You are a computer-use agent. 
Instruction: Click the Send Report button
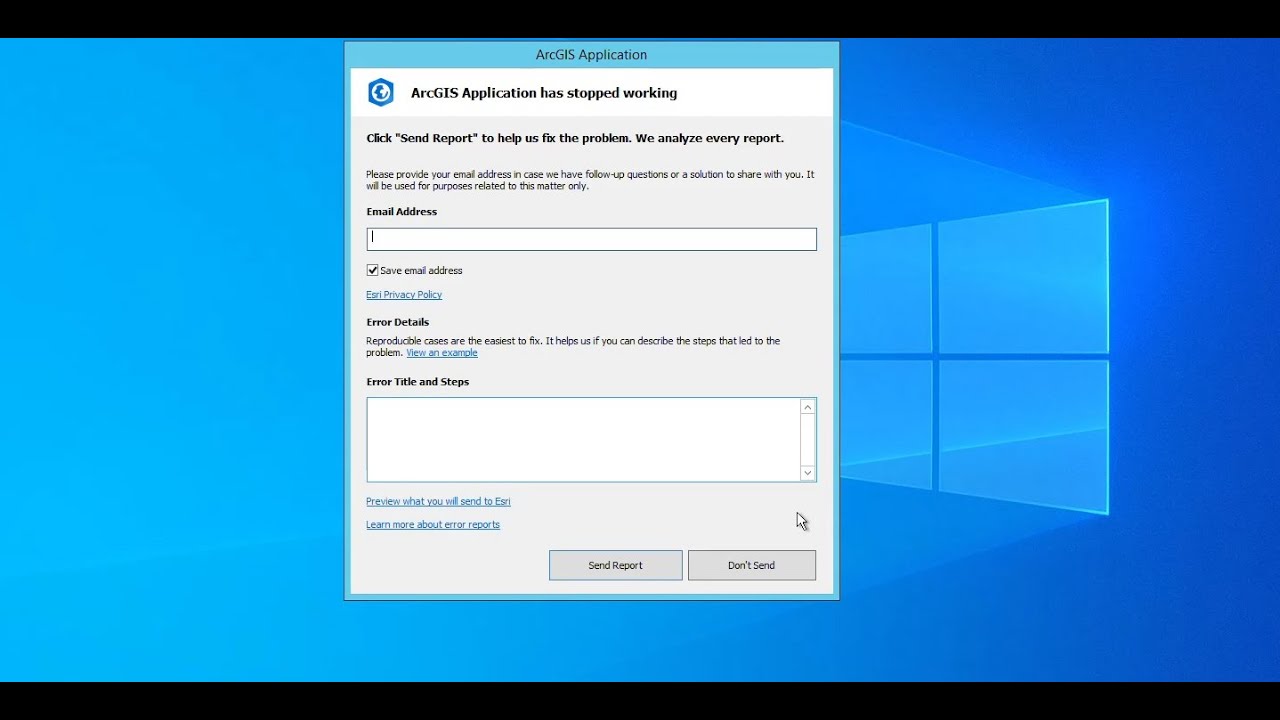coord(616,565)
